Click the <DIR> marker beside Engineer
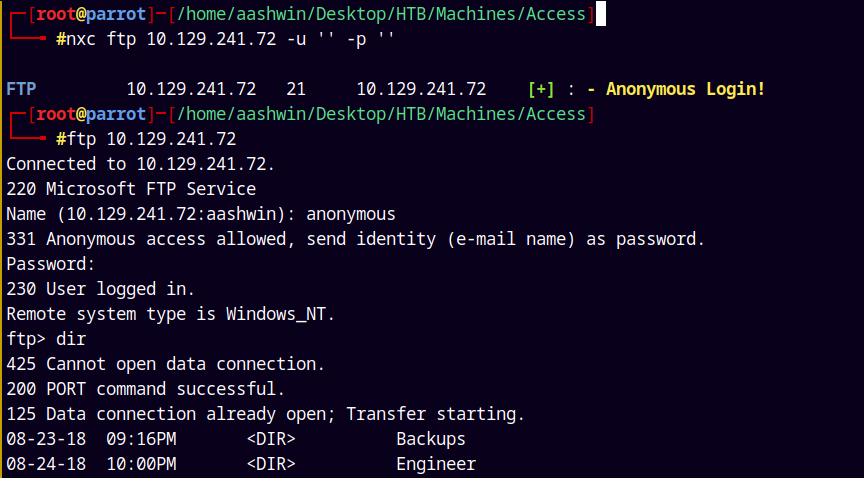The height and width of the screenshot is (478, 864). pyautogui.click(x=270, y=464)
